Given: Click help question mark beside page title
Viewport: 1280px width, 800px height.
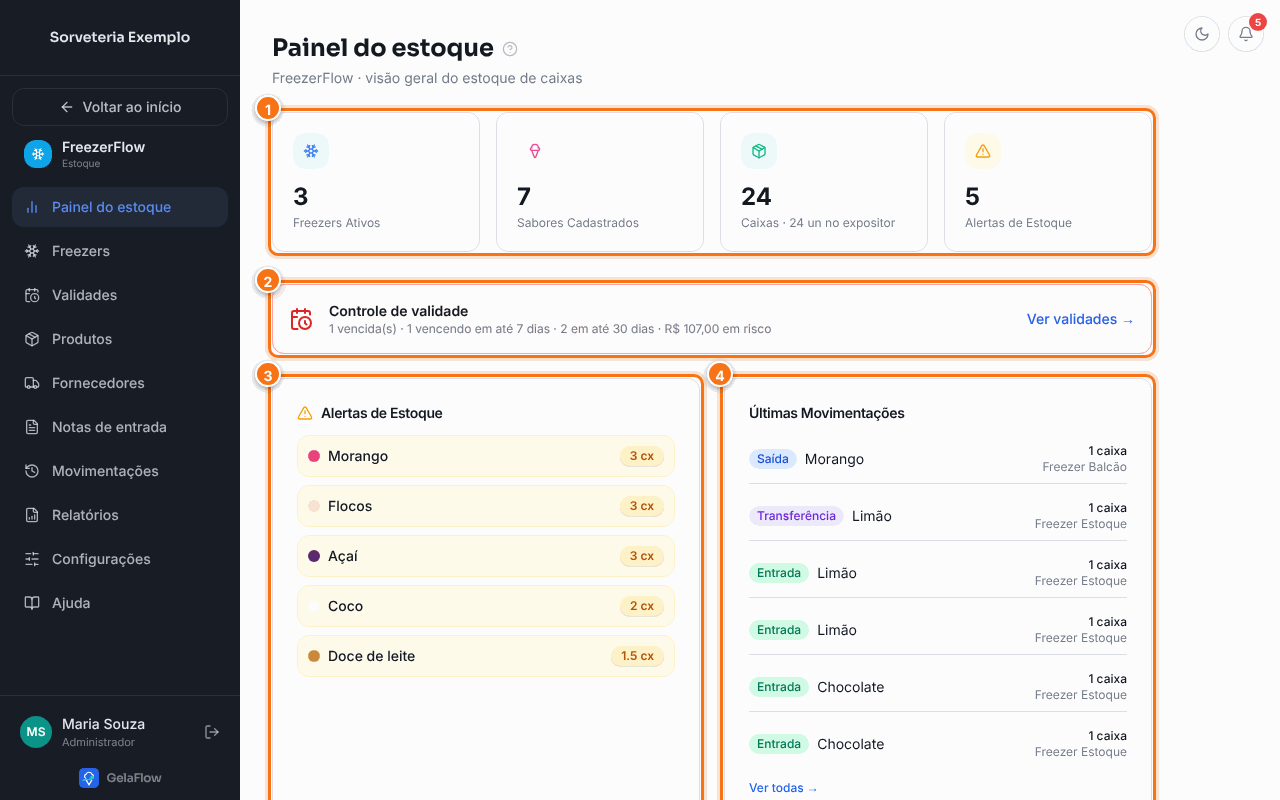Looking at the screenshot, I should point(510,48).
